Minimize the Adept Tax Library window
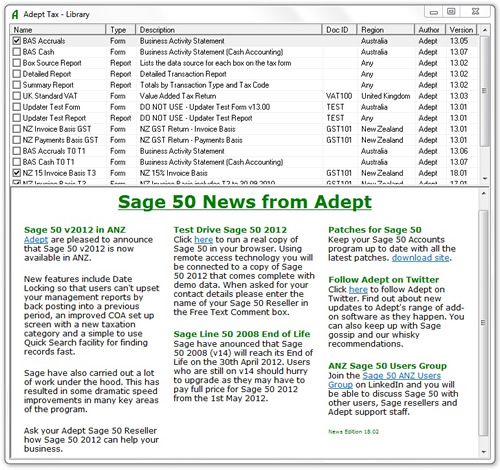Image resolution: width=500 pixels, height=470 pixels. click(x=433, y=12)
